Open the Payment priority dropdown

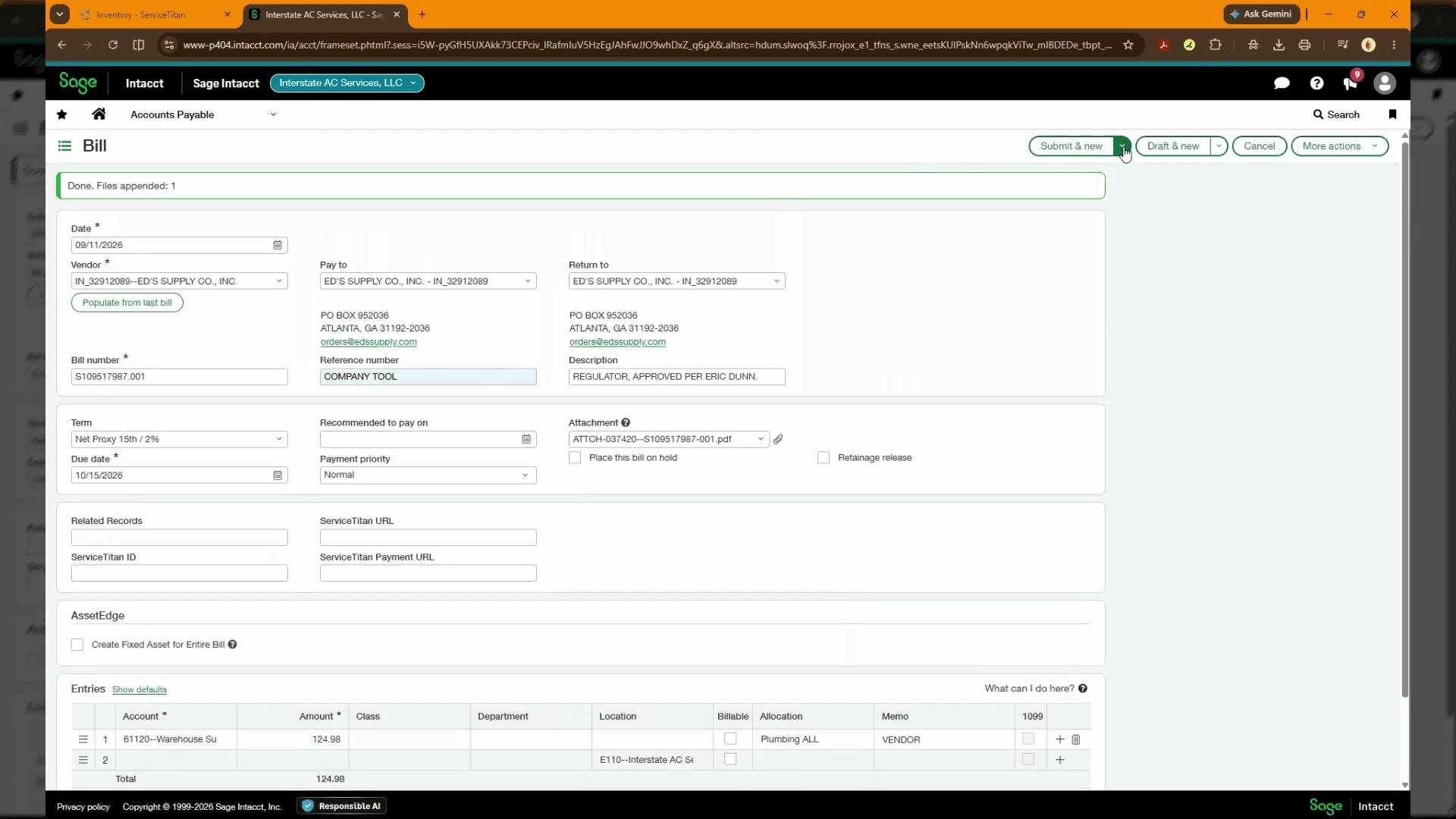(525, 475)
